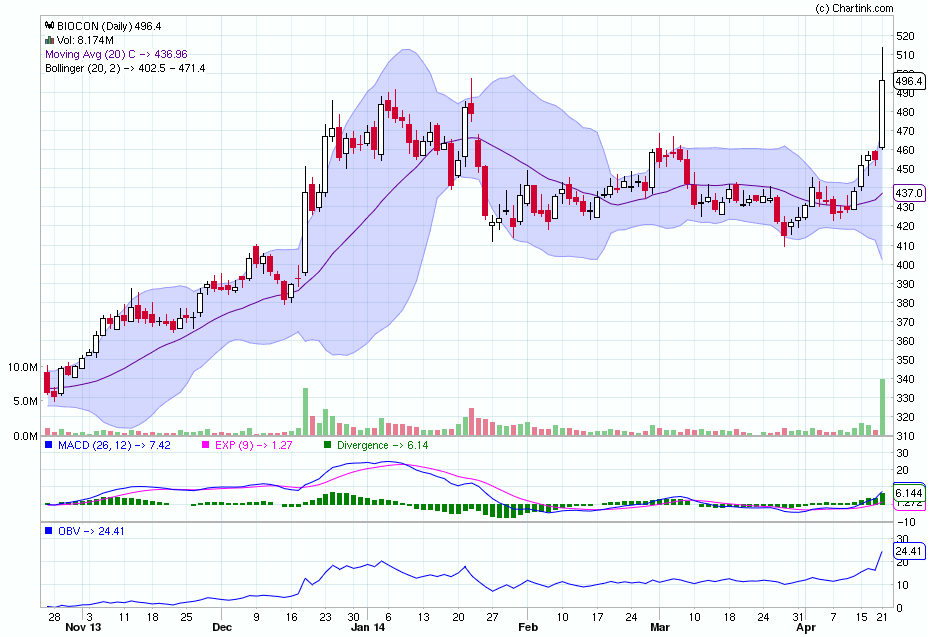Click the tallest green volume bar in April
Screen dimensions: 930x637
point(882,407)
